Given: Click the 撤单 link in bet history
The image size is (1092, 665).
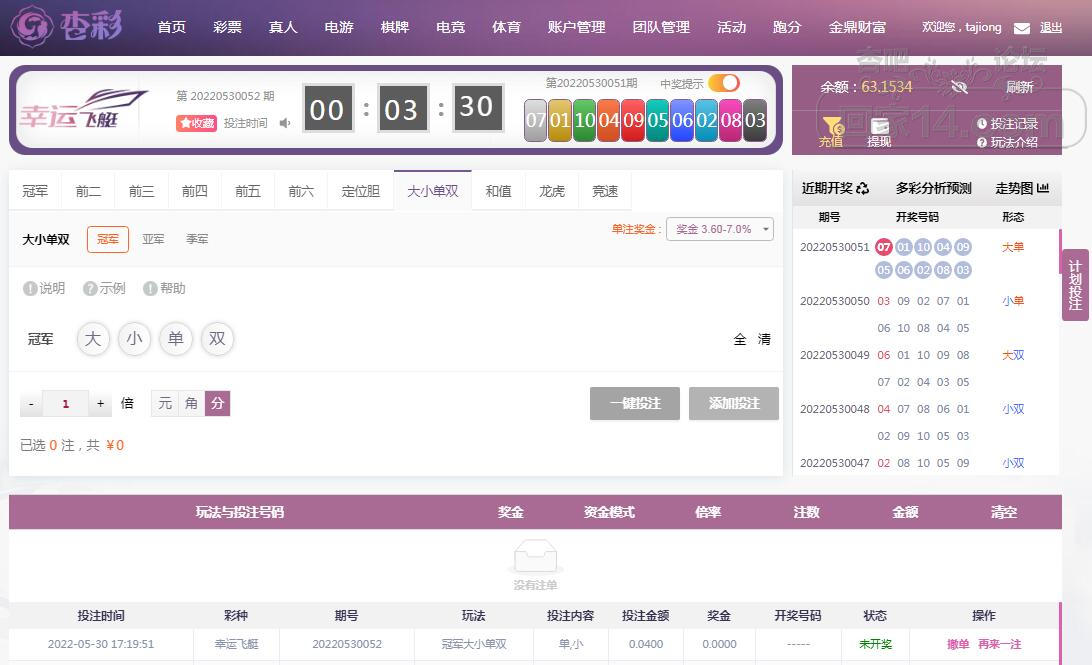Looking at the screenshot, I should click(958, 644).
